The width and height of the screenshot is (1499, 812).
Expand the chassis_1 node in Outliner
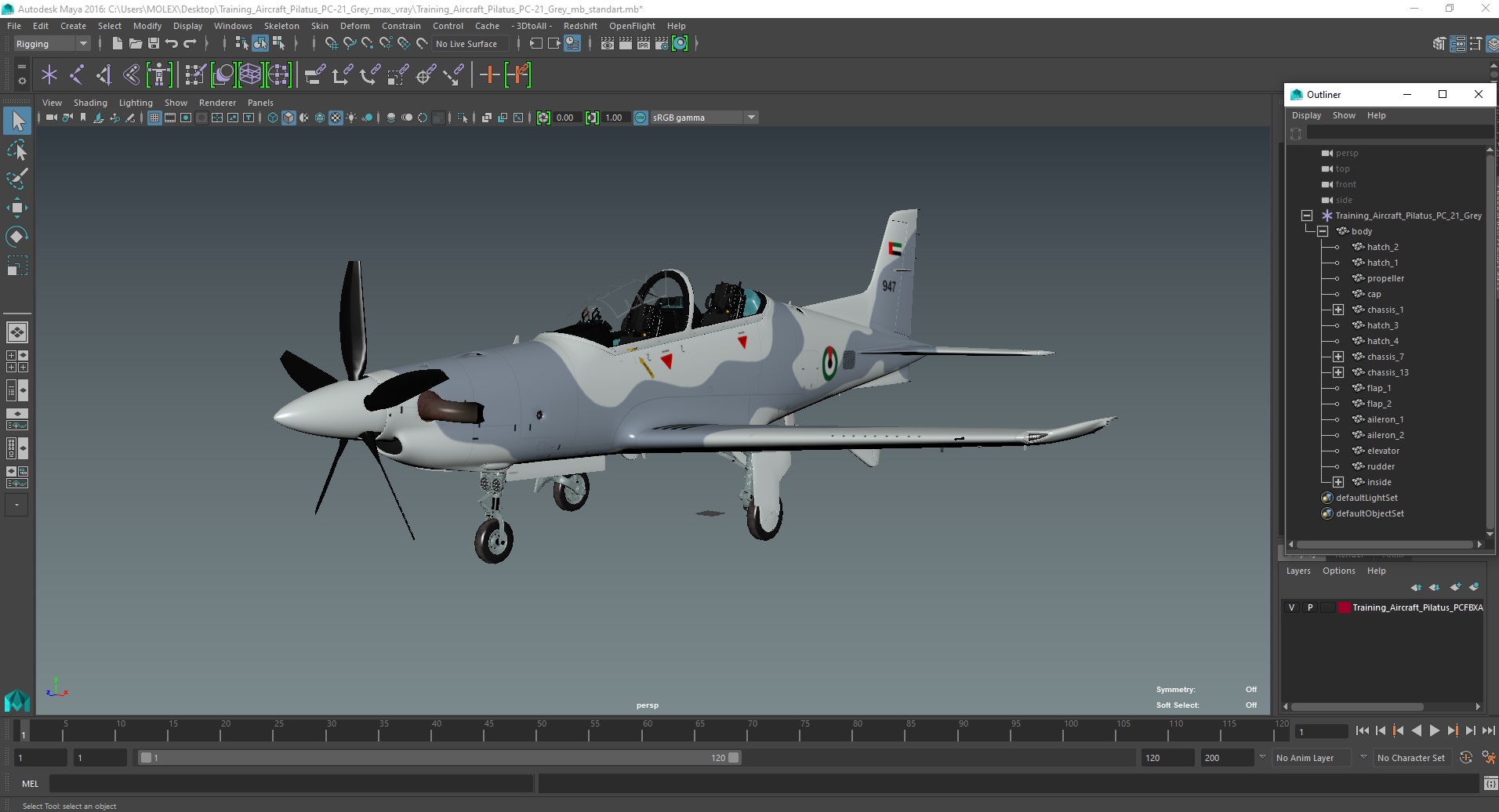(x=1338, y=310)
